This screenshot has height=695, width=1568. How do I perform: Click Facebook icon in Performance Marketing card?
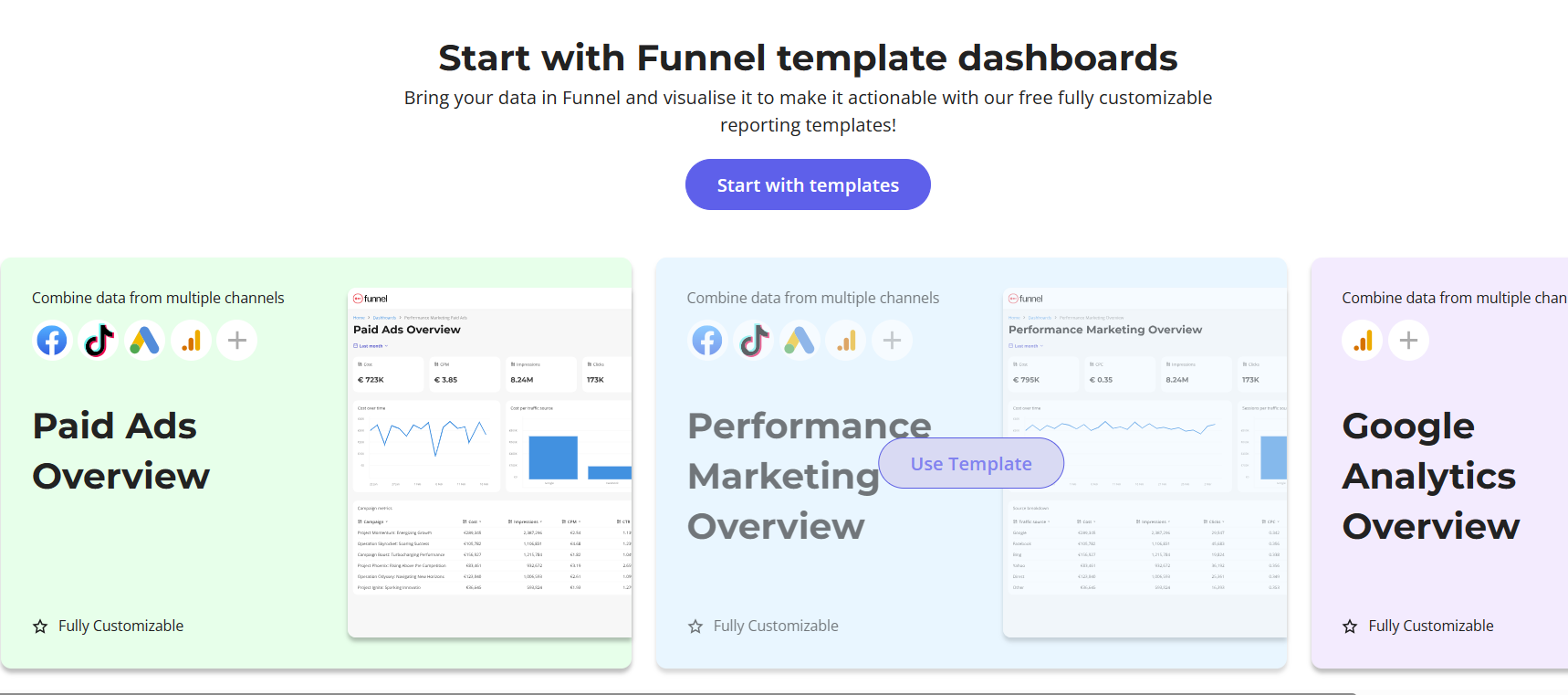[707, 341]
